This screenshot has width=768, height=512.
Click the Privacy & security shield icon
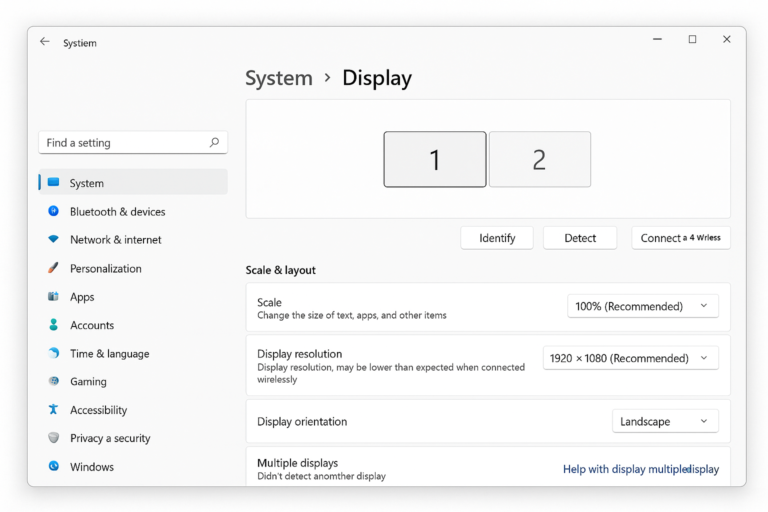[53, 438]
